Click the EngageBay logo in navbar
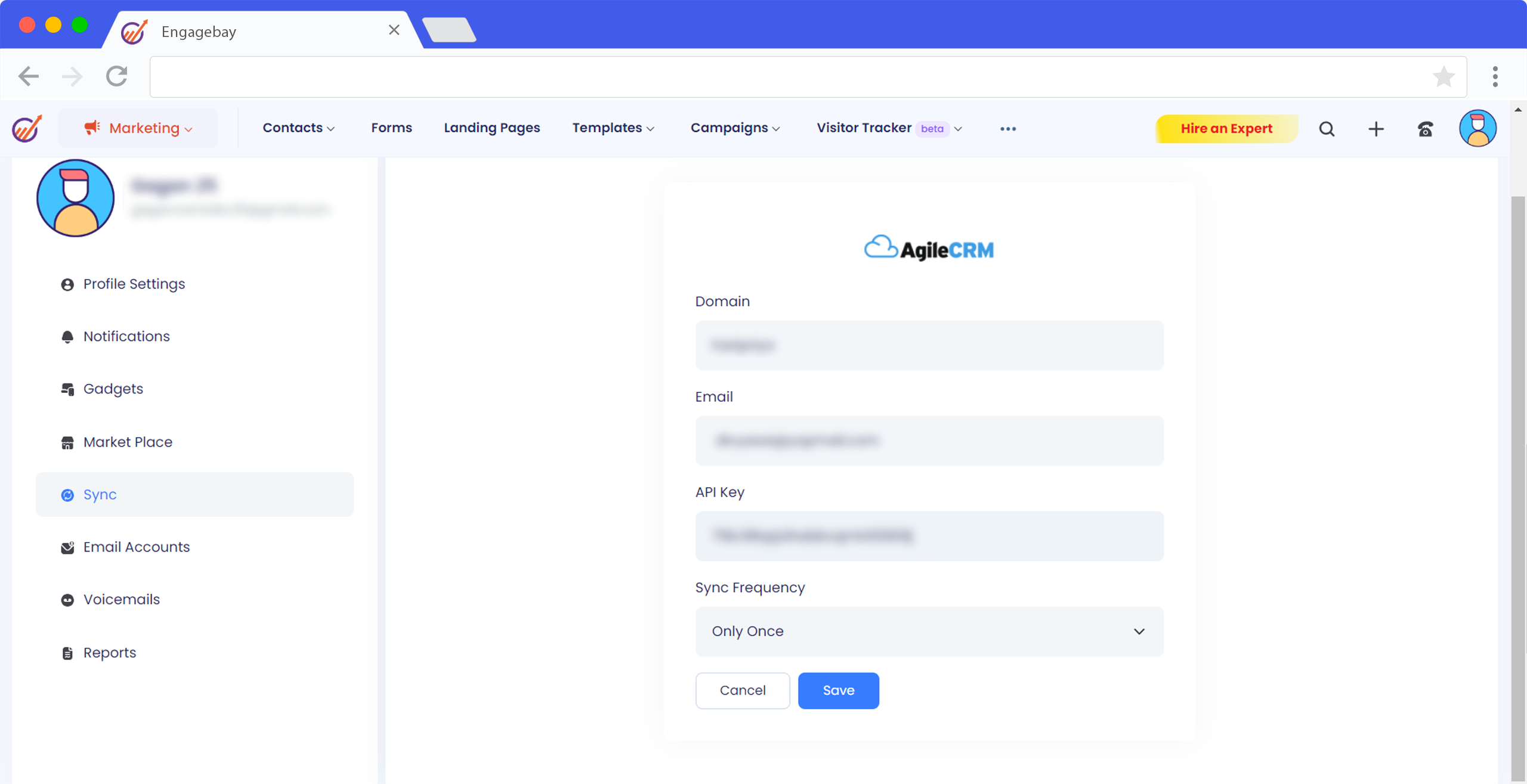This screenshot has height=784, width=1527. [x=27, y=128]
